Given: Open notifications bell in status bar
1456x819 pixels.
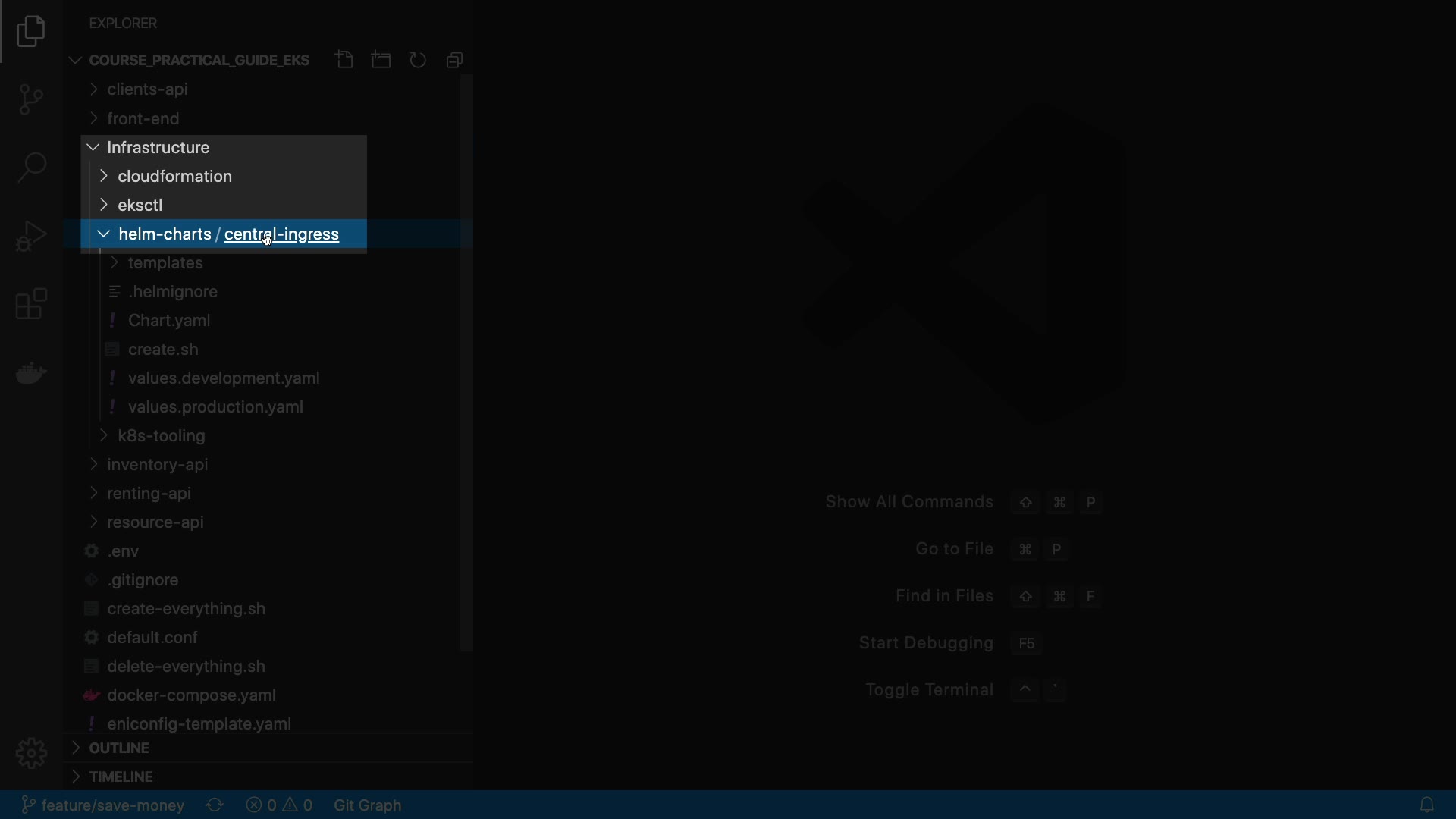Looking at the screenshot, I should point(1426,805).
